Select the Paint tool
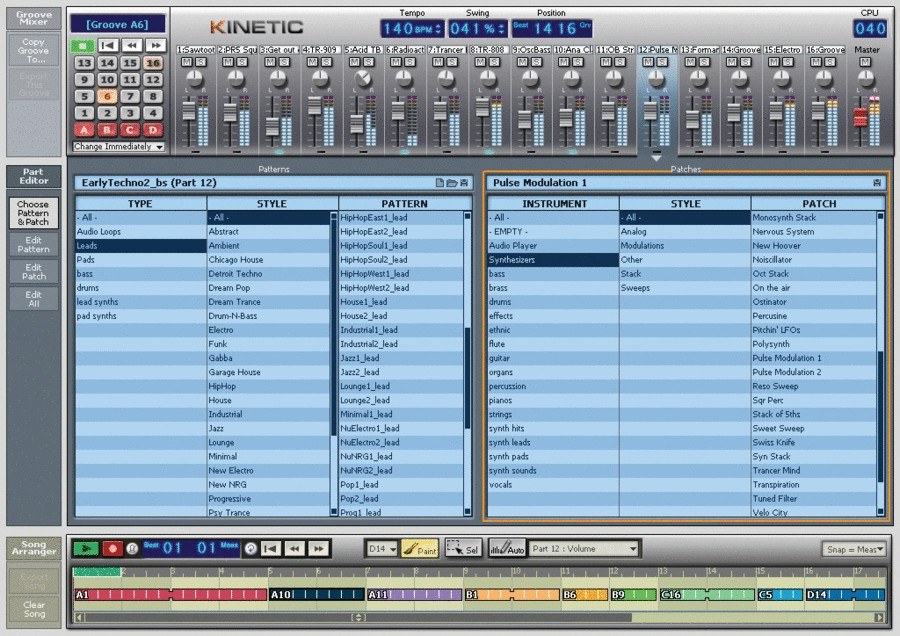Image resolution: width=900 pixels, height=636 pixels. point(420,548)
